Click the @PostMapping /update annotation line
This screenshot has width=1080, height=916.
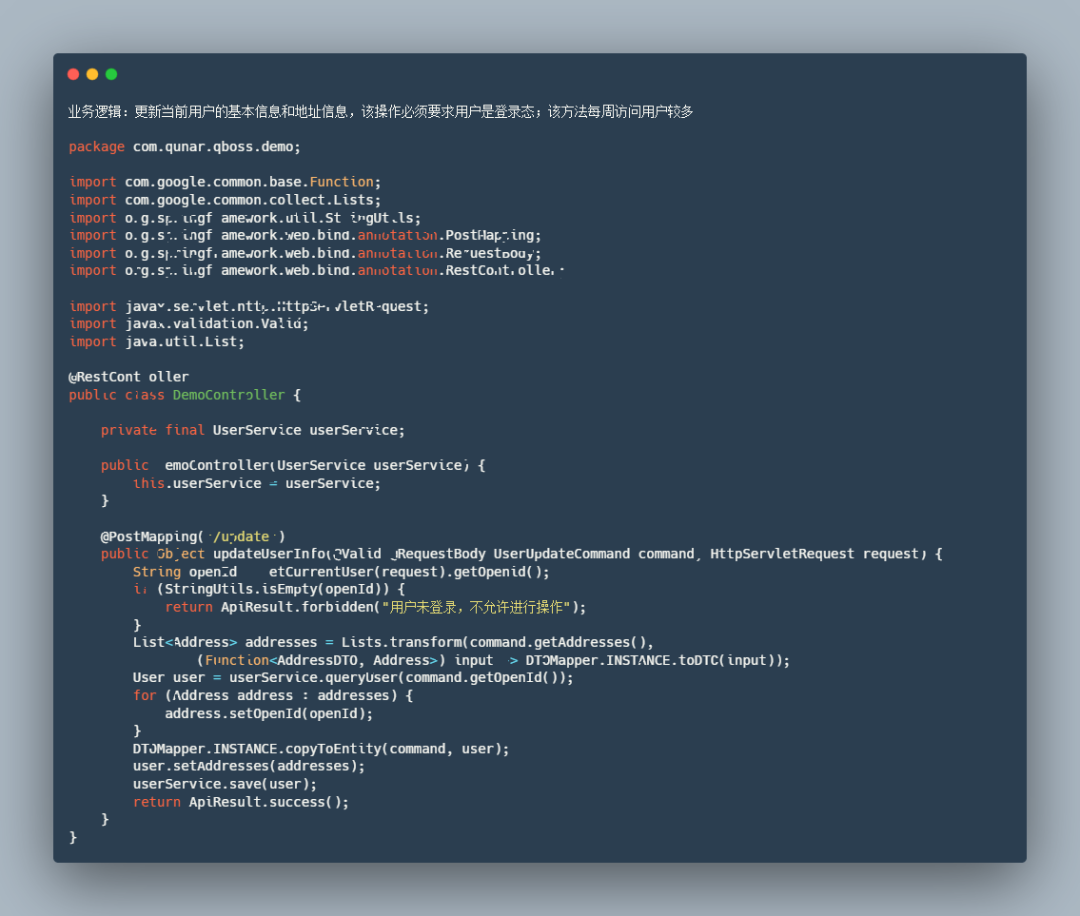click(193, 537)
